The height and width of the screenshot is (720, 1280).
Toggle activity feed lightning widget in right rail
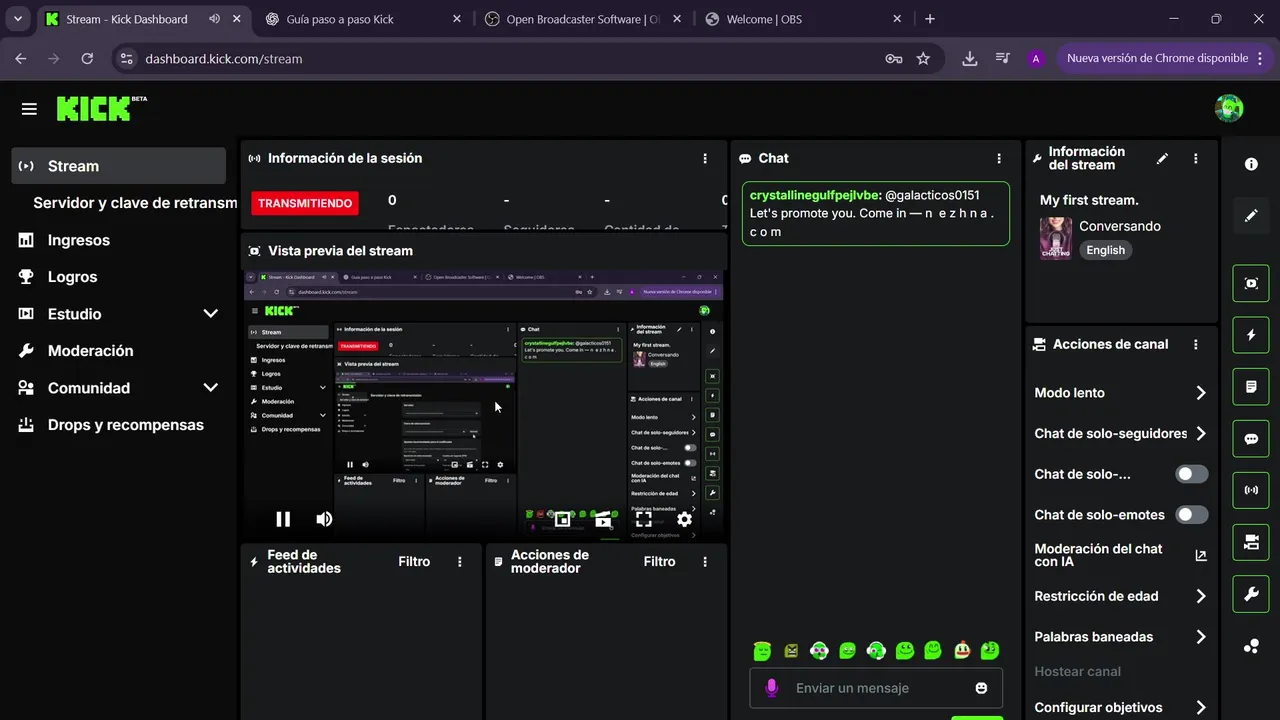[x=1251, y=335]
